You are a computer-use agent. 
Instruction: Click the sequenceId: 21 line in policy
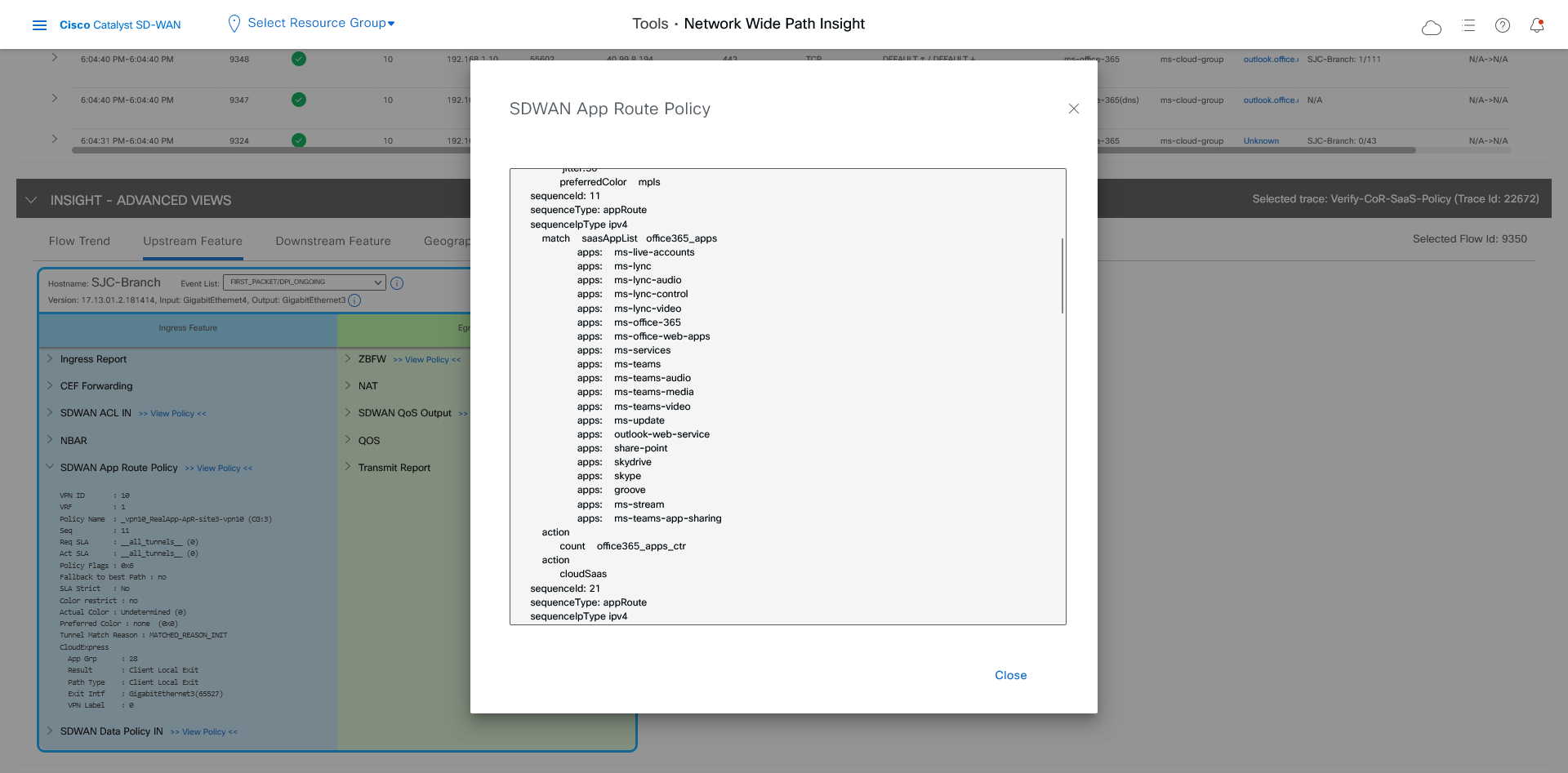pos(565,589)
